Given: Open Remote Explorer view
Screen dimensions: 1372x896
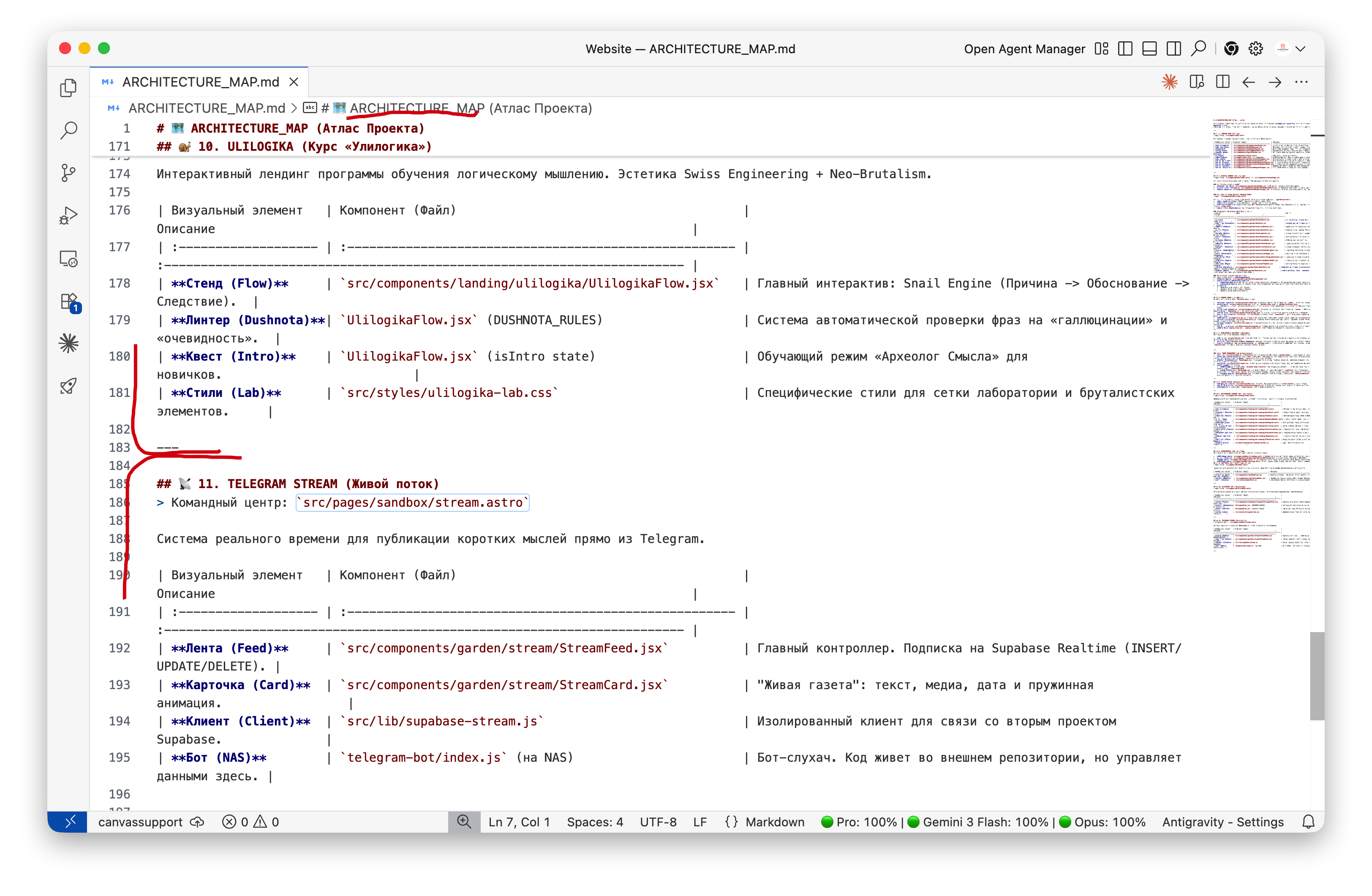Looking at the screenshot, I should point(68,259).
